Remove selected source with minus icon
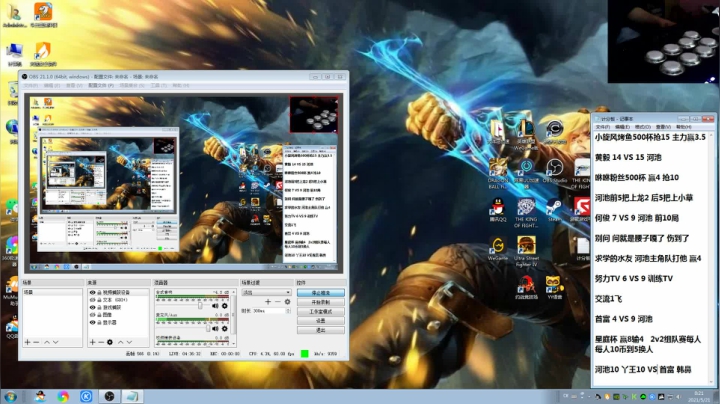 [101, 342]
